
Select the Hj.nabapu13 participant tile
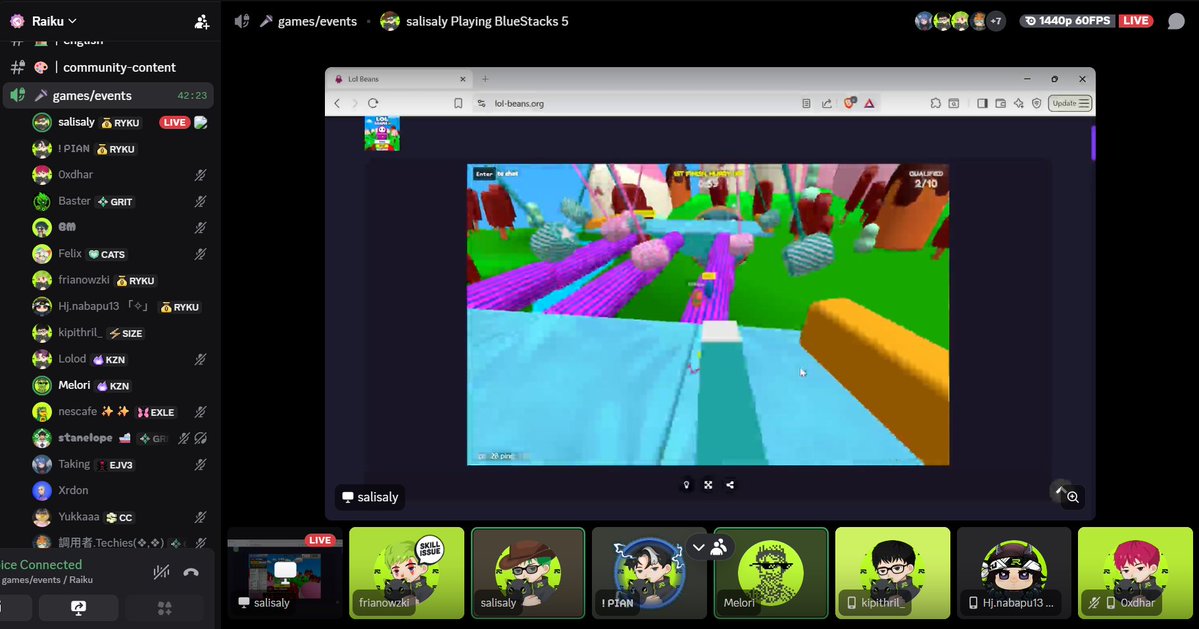1014,572
